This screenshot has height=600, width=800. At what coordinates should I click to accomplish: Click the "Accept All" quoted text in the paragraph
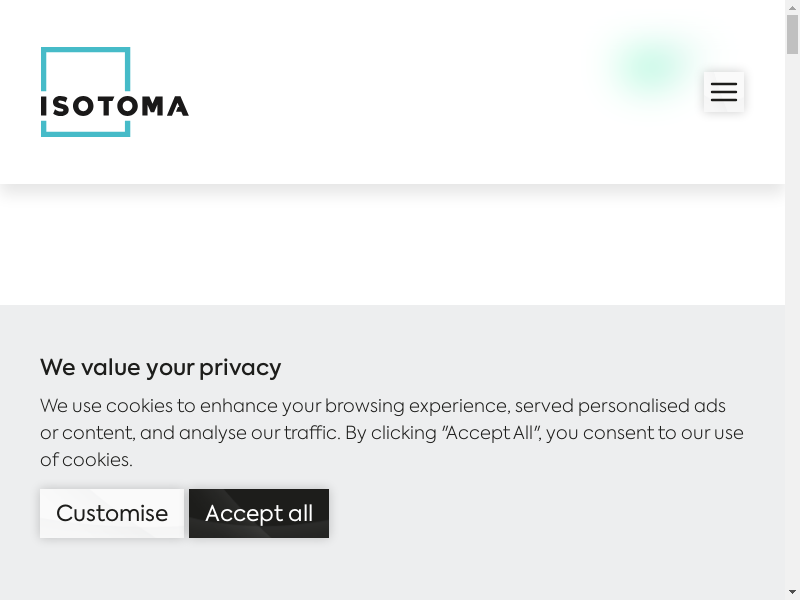click(491, 433)
